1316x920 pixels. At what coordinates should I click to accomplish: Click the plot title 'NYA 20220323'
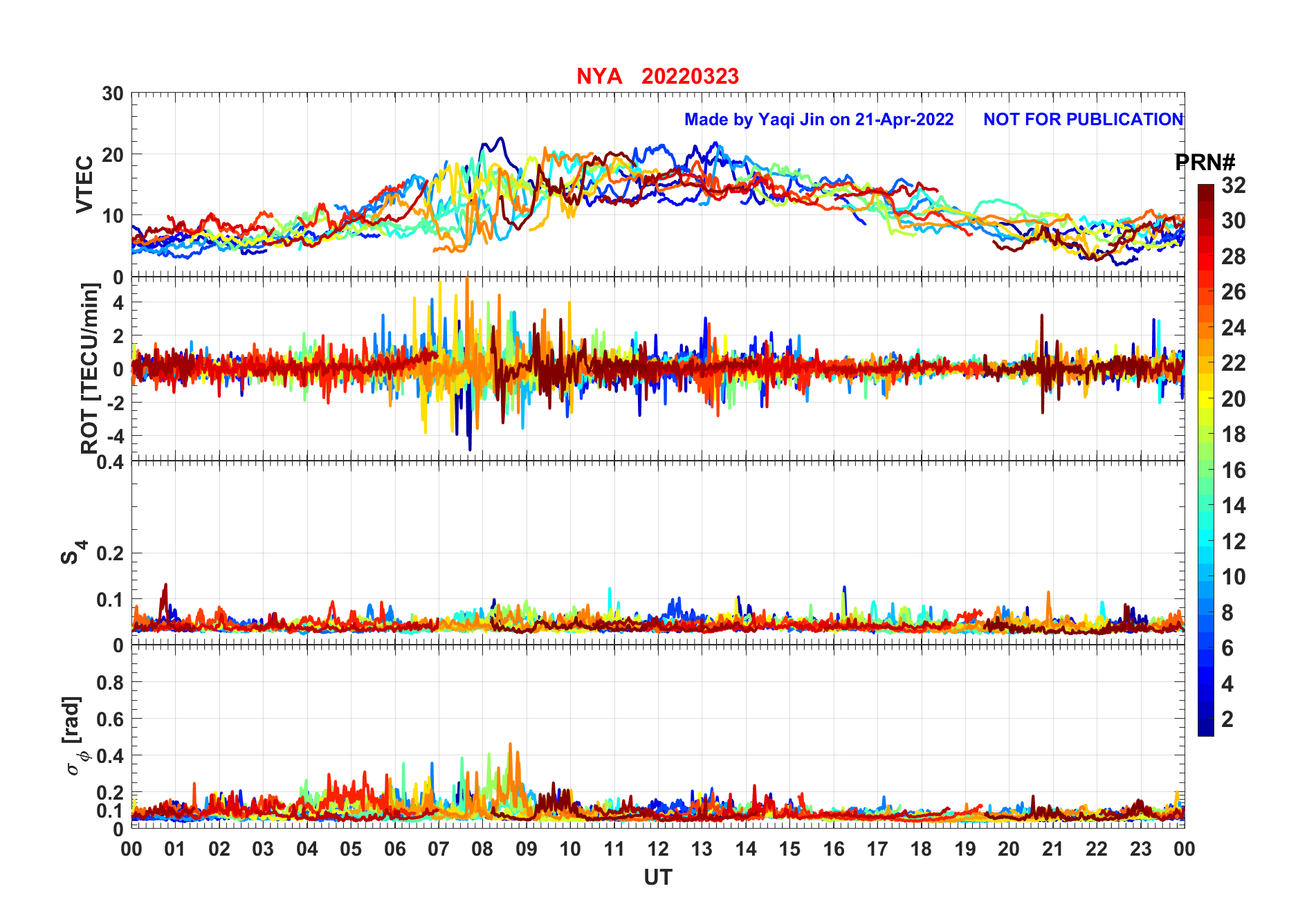pos(657,76)
